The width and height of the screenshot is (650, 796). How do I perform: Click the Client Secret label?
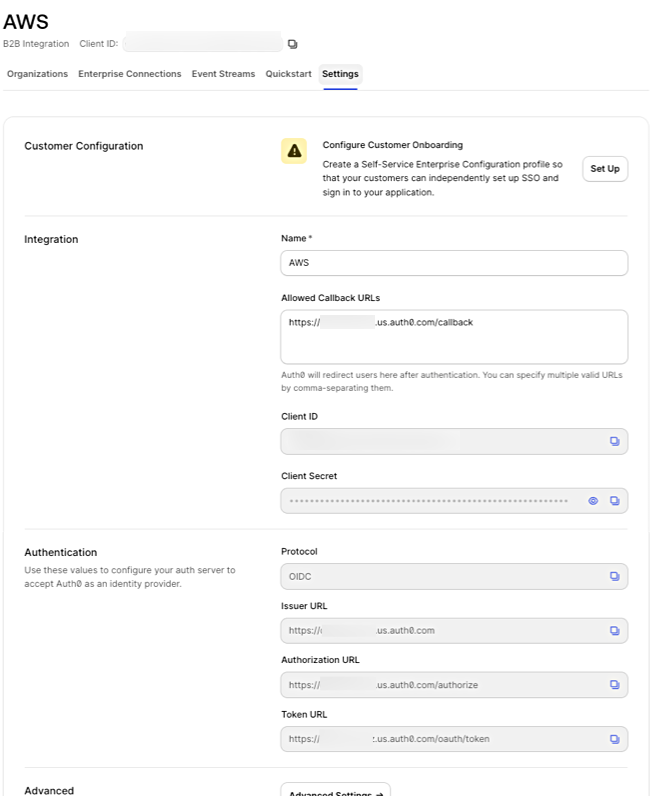coord(309,476)
